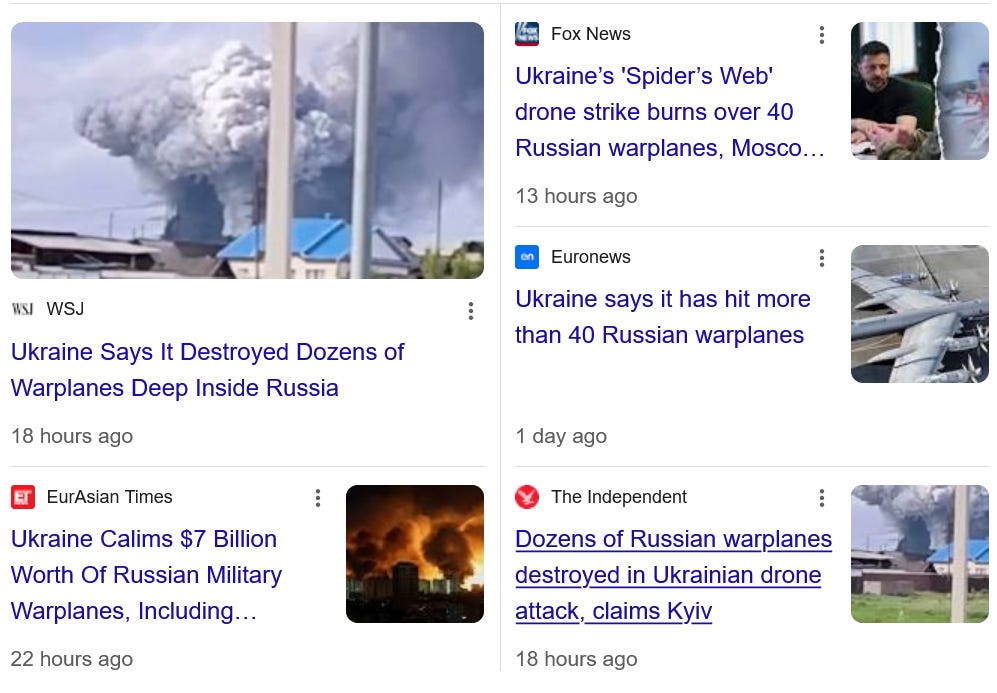The image size is (997, 693).
Task: Open the WSJ article options menu
Action: pos(471,311)
